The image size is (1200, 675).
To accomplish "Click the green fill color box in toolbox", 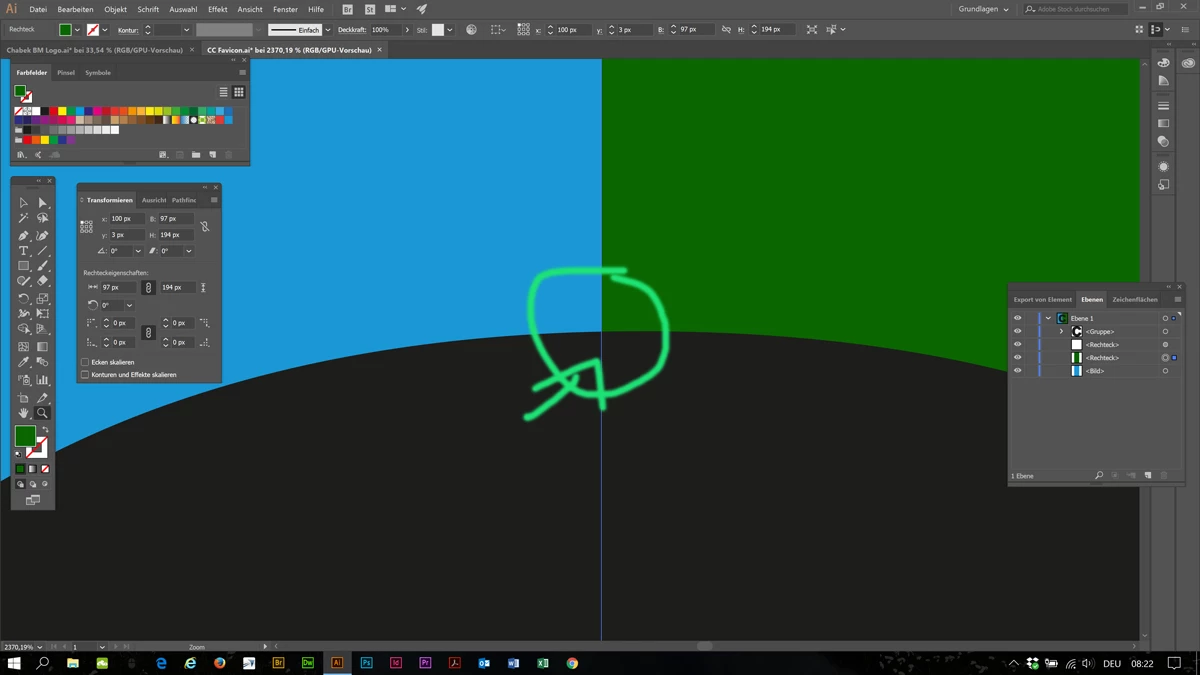I will tap(25, 436).
